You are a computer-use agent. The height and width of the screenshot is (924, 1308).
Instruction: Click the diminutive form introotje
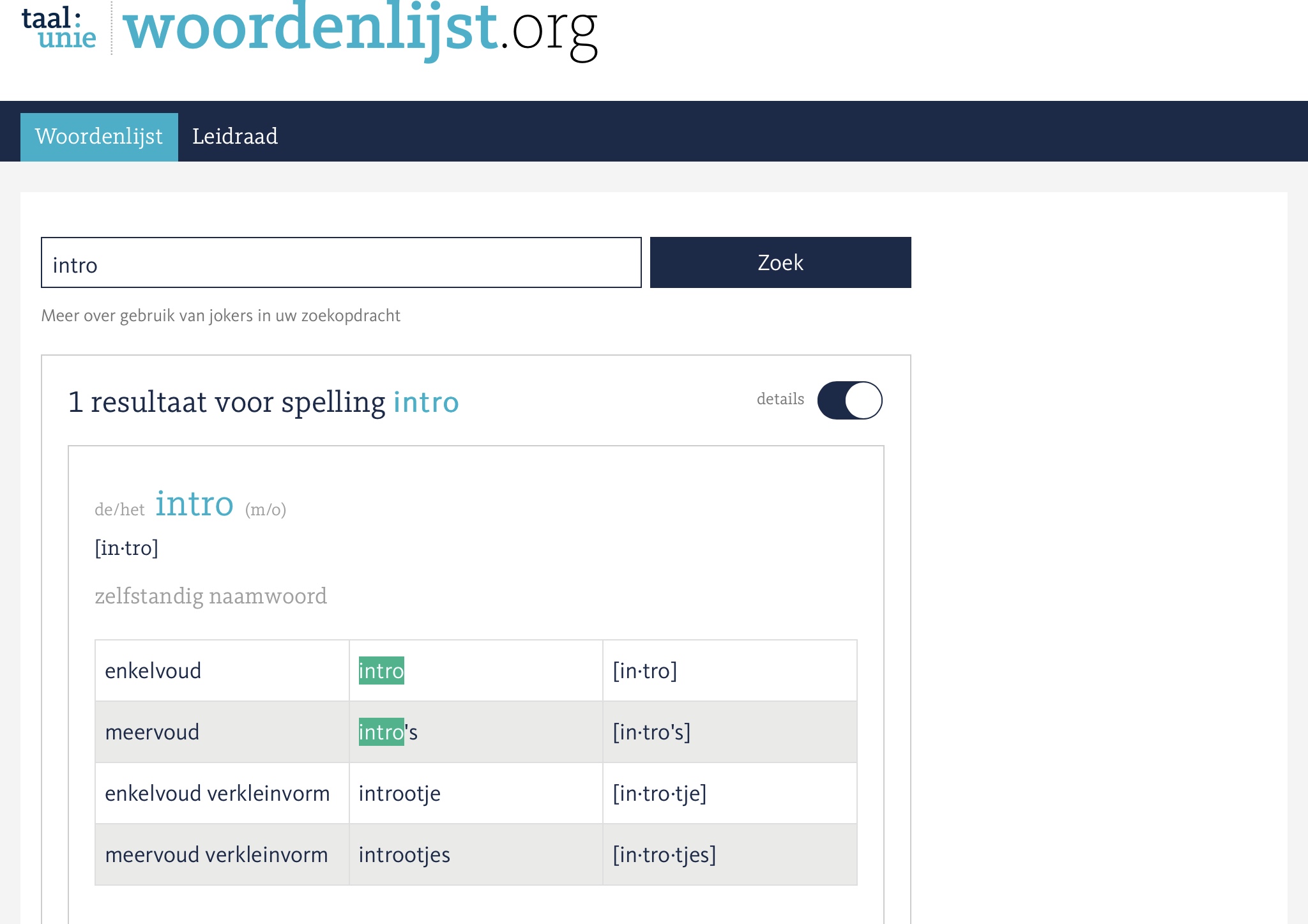[399, 793]
